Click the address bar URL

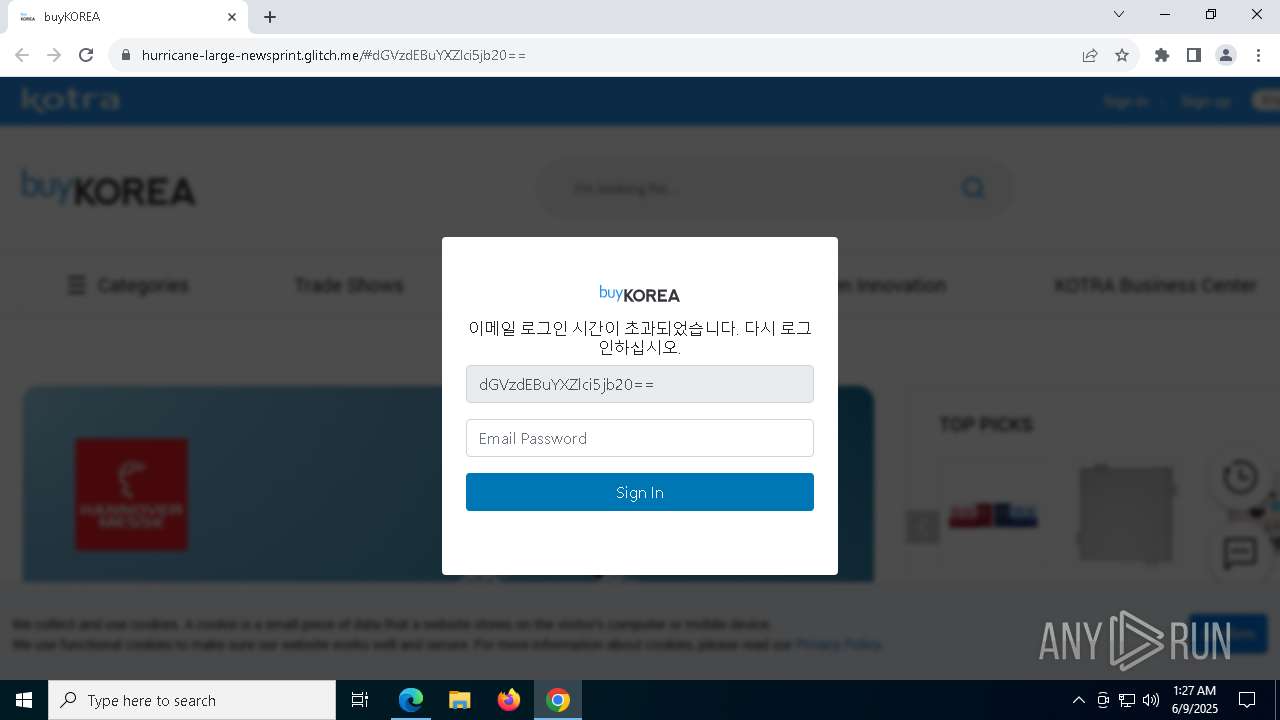(334, 55)
